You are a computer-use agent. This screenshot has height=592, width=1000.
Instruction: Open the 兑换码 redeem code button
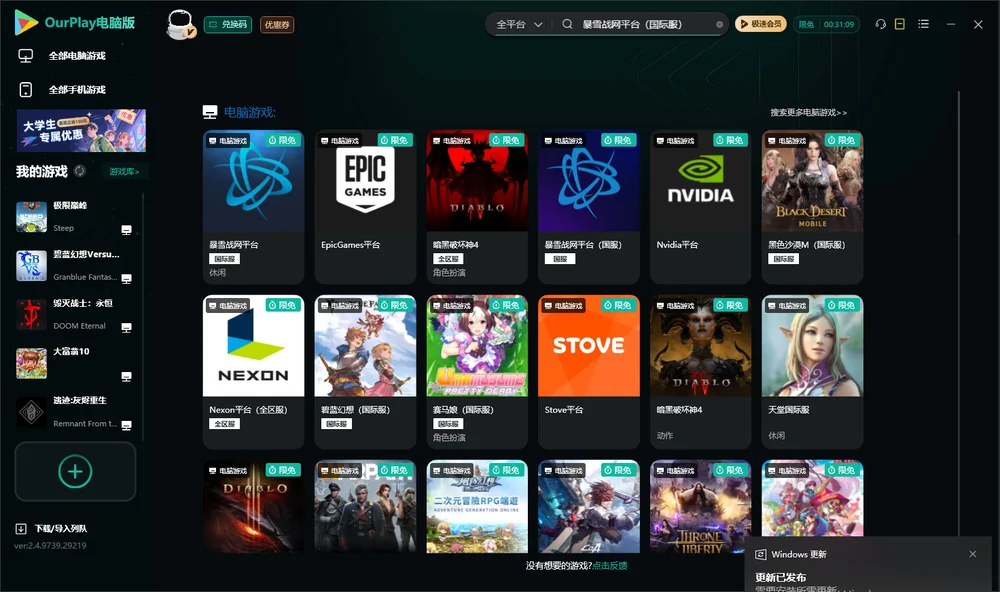click(x=228, y=25)
